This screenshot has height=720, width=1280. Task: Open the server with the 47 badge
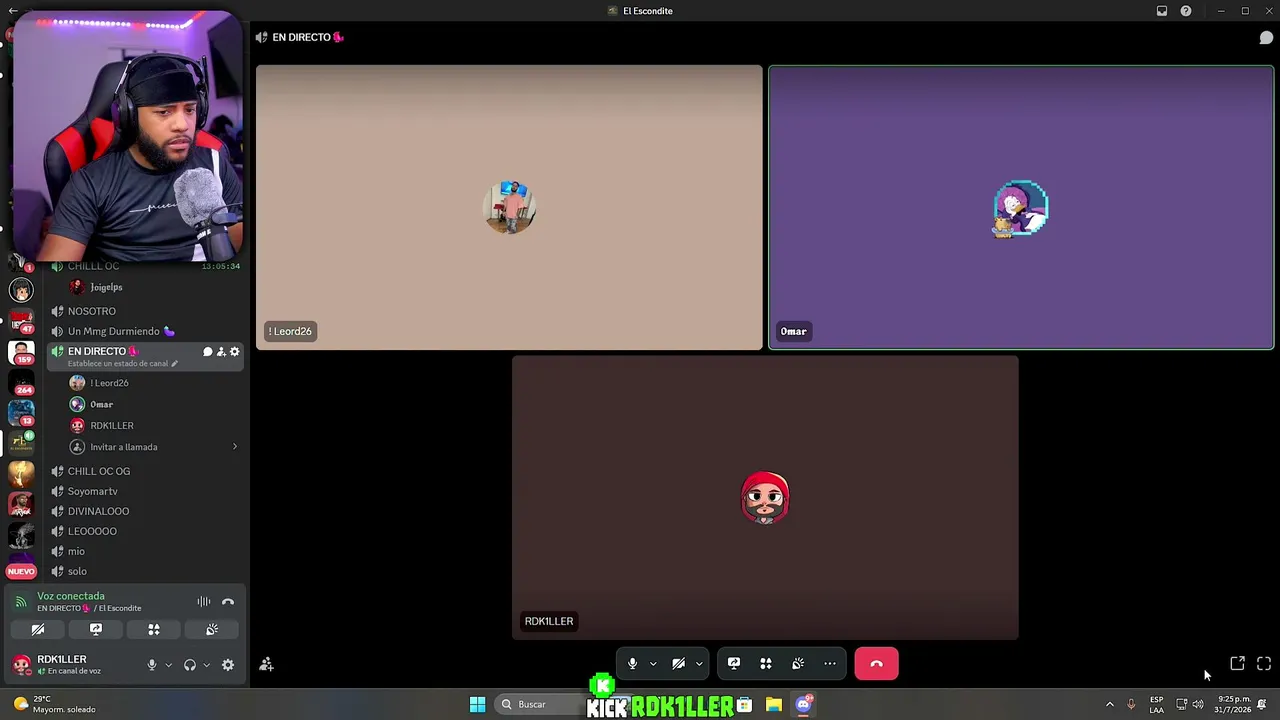coord(21,322)
